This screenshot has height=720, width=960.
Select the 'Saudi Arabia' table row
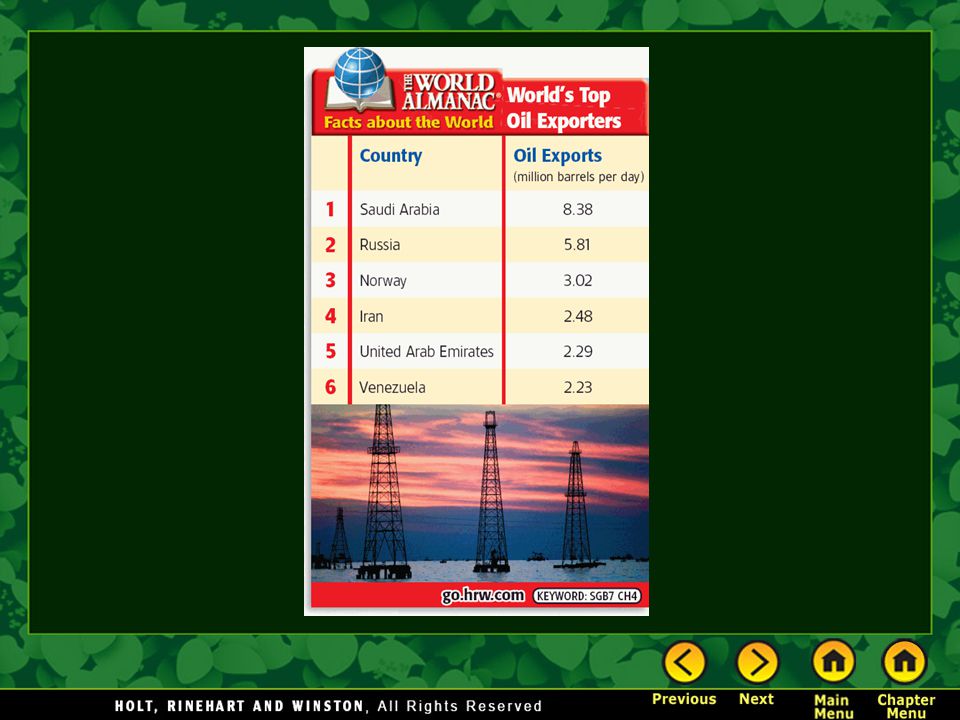coord(480,209)
